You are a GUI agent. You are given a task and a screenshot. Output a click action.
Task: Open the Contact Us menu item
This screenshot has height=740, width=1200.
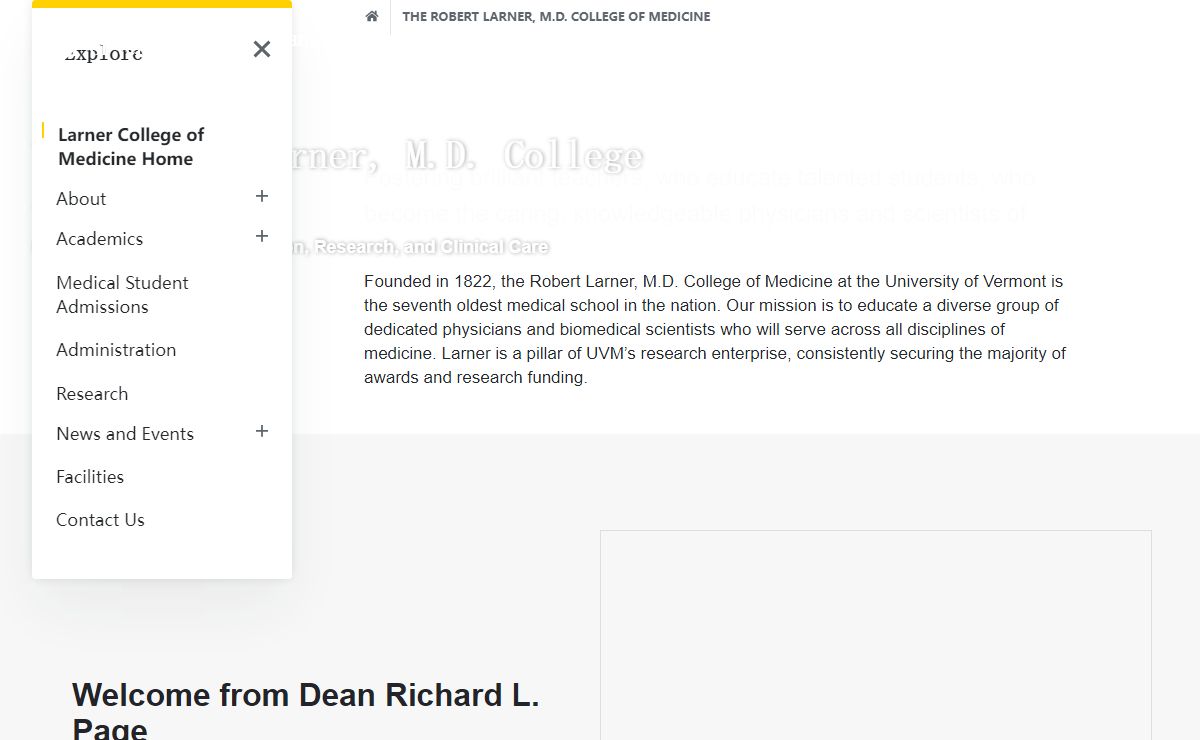tap(100, 520)
